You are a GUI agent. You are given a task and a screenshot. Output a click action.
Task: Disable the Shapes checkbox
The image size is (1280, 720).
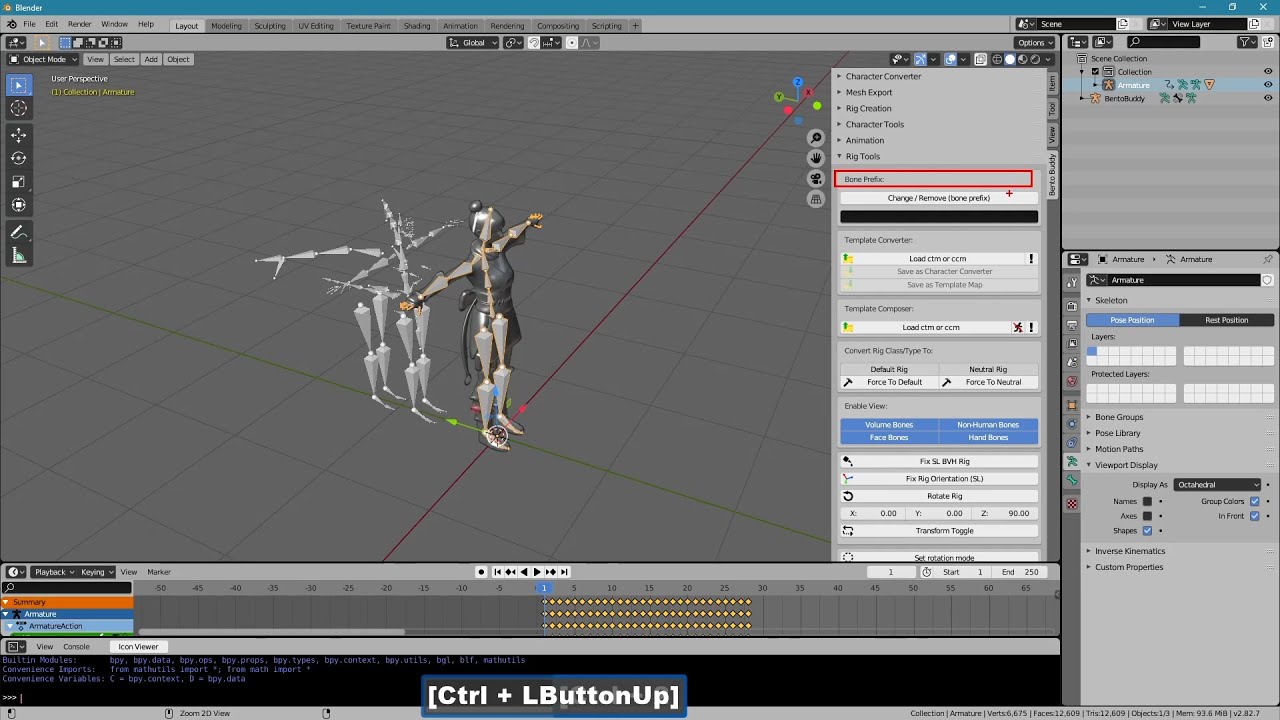point(1147,530)
